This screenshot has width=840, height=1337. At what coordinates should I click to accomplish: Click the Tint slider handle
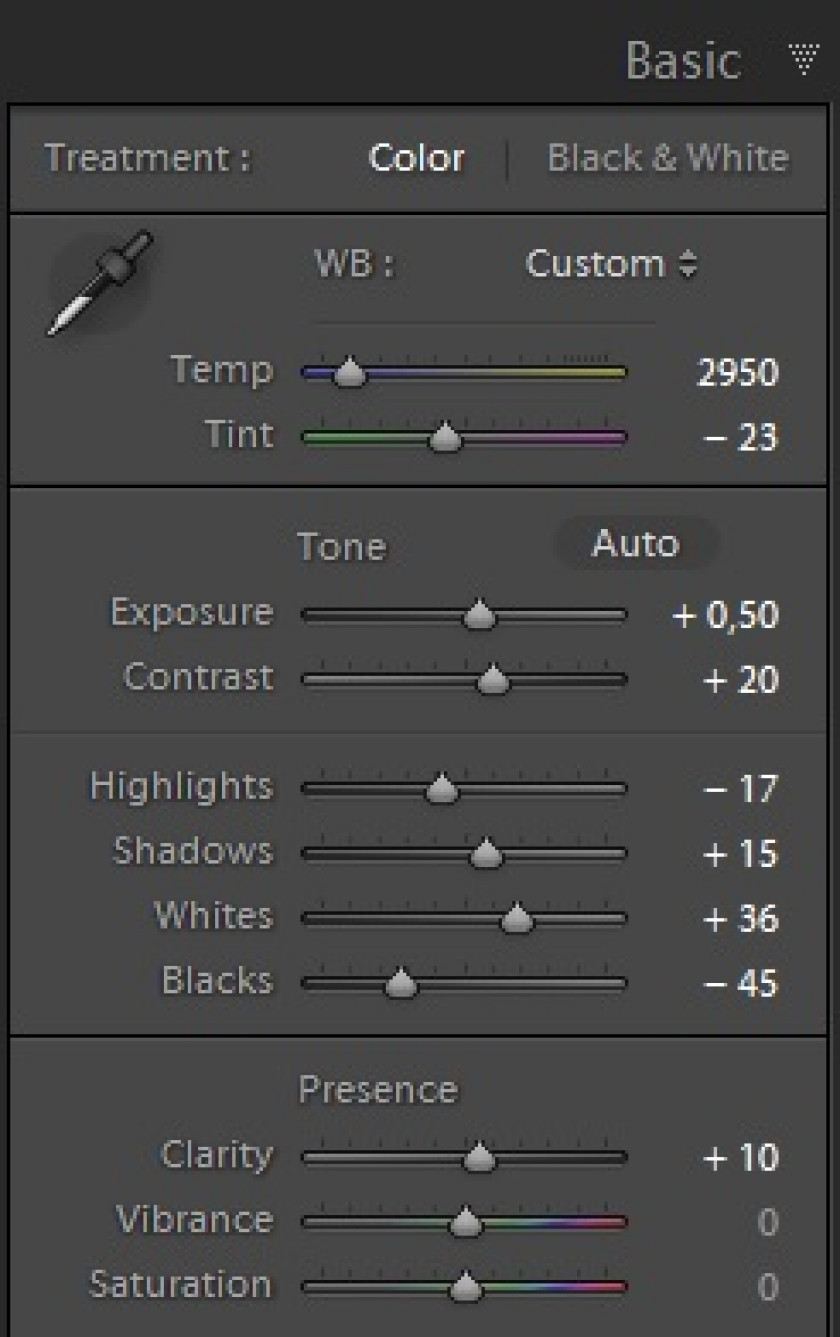pos(445,437)
